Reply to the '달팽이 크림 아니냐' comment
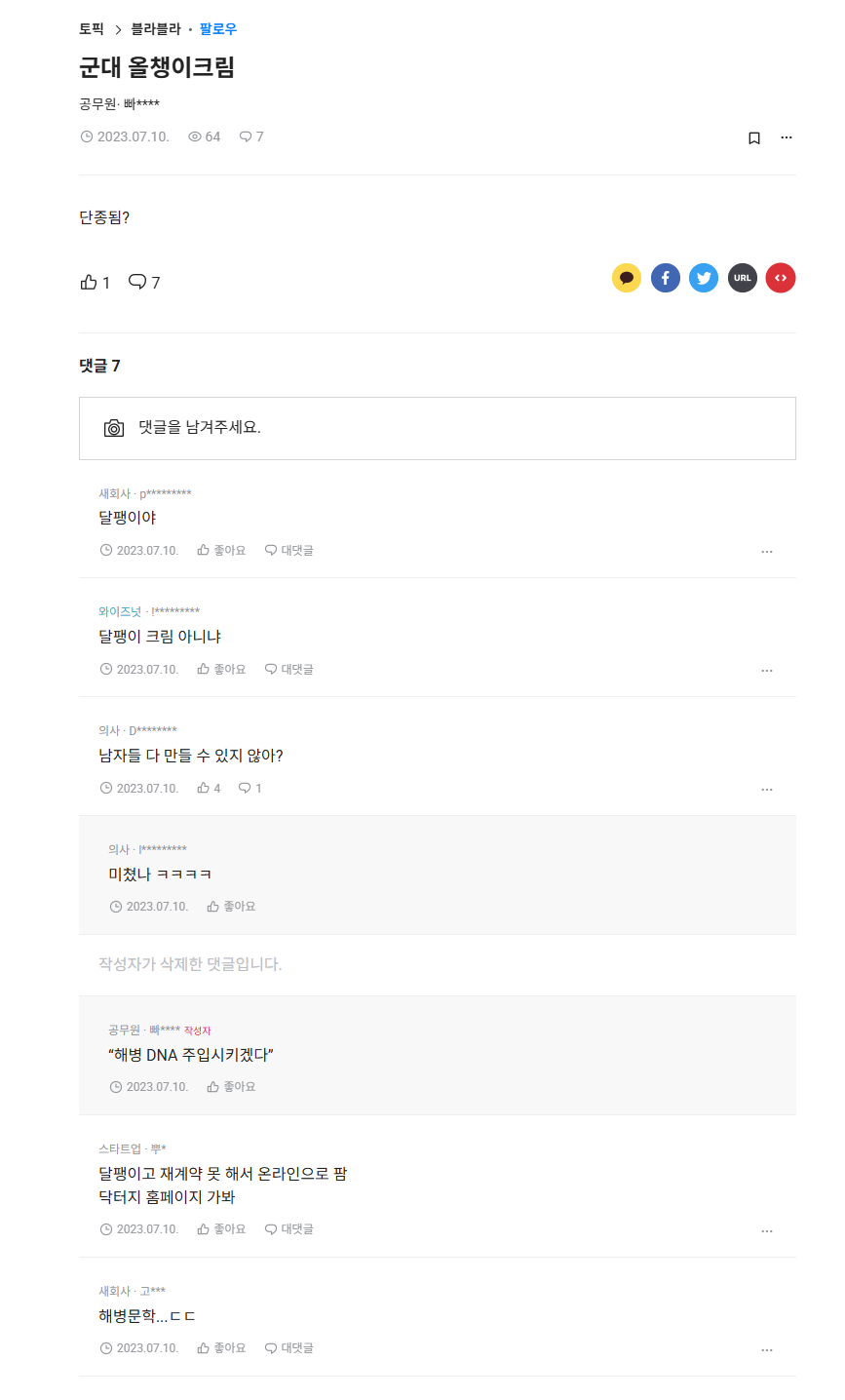The width and height of the screenshot is (845, 1400). 289,670
